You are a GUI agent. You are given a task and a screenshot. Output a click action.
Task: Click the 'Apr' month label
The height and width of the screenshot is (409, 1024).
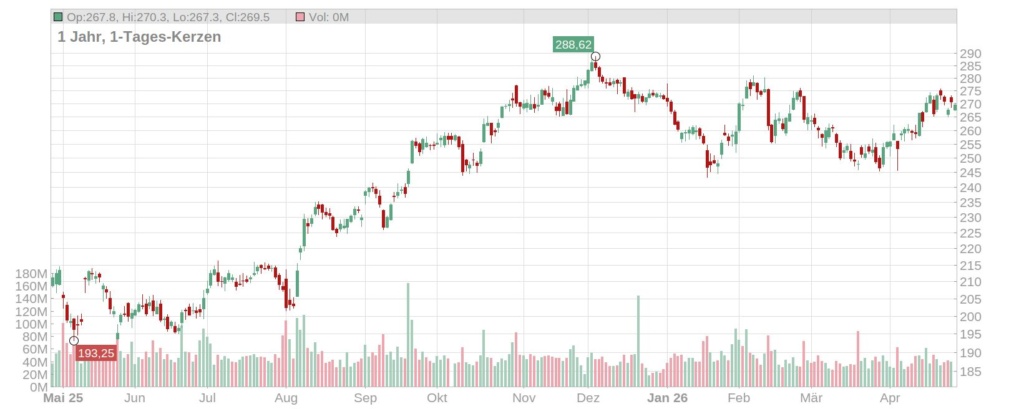click(x=890, y=398)
